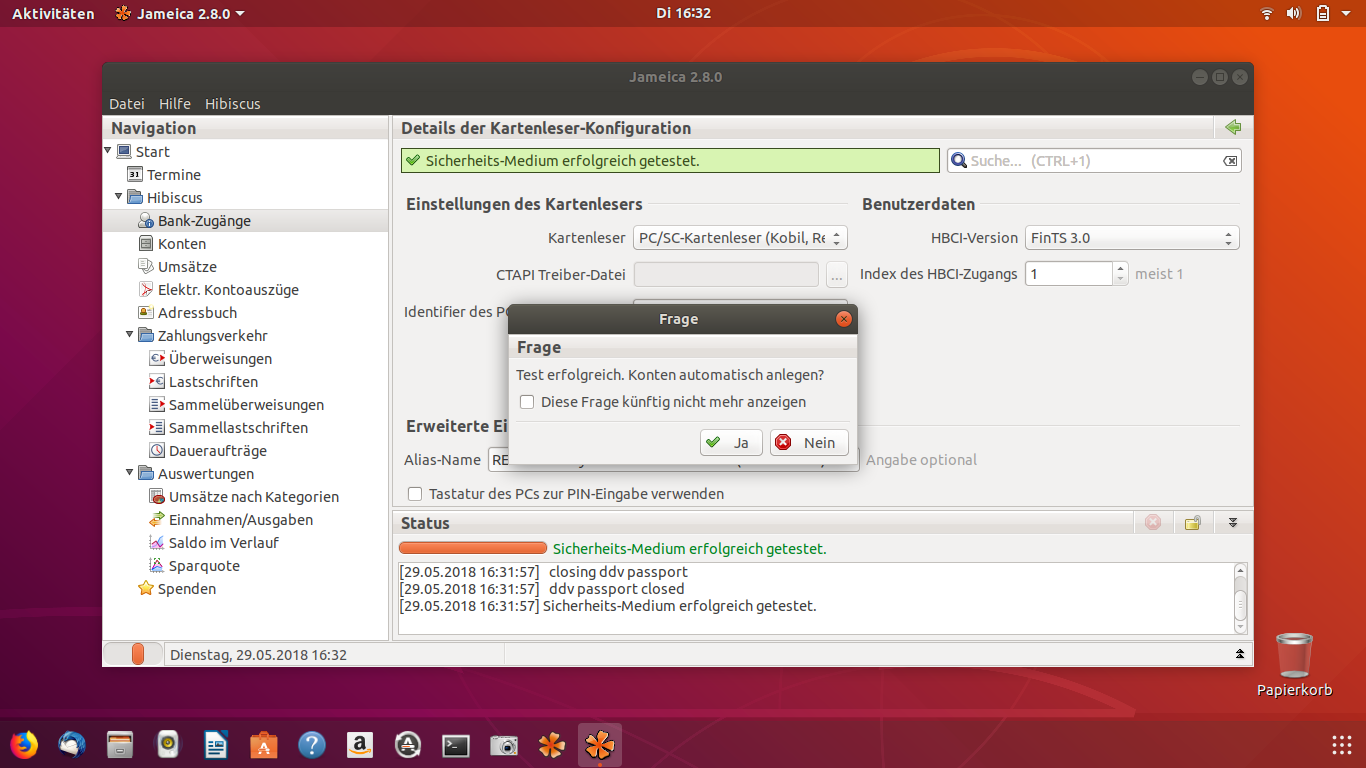Collapse the Zahlungsverkehr tree node
The width and height of the screenshot is (1366, 768).
coord(130,335)
